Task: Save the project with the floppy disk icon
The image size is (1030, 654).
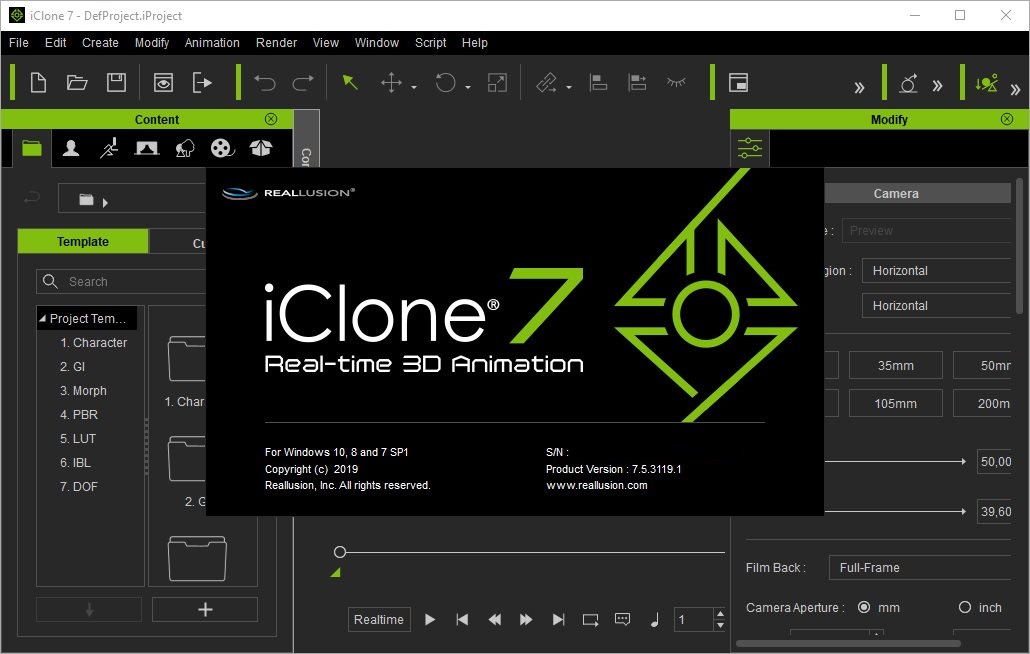Action: [116, 83]
